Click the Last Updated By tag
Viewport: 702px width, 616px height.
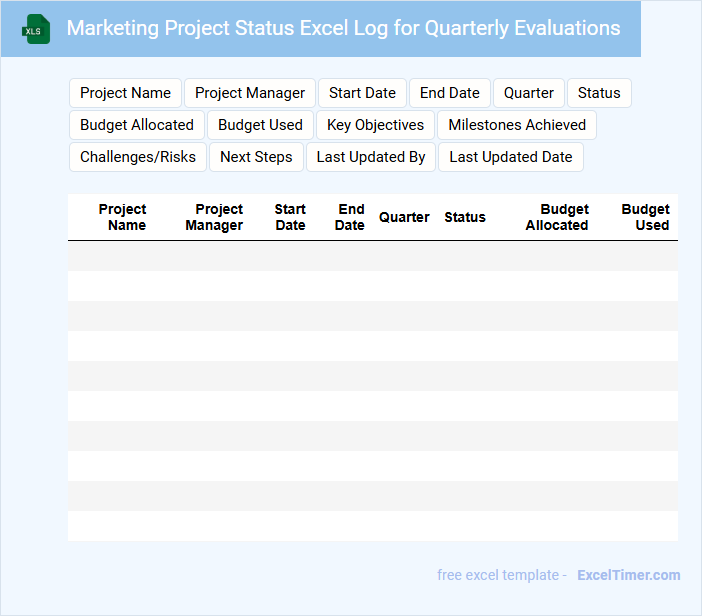371,157
